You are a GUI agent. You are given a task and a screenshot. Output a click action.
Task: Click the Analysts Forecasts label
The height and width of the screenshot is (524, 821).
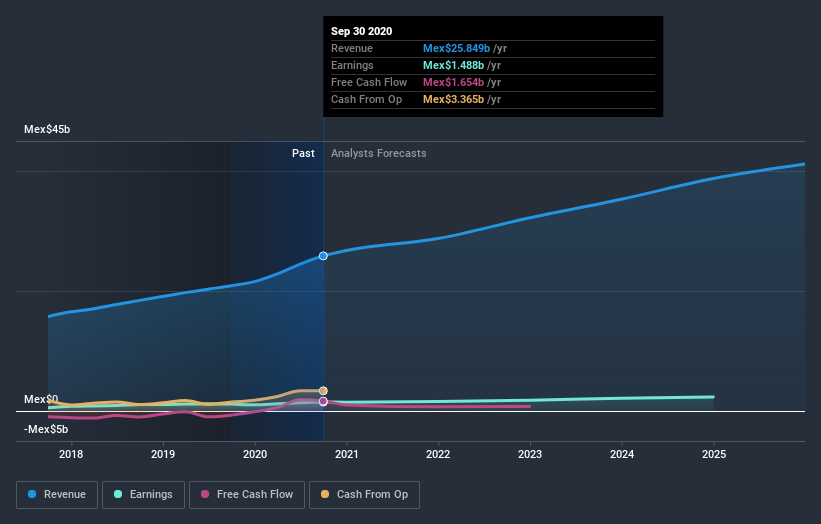tap(379, 153)
